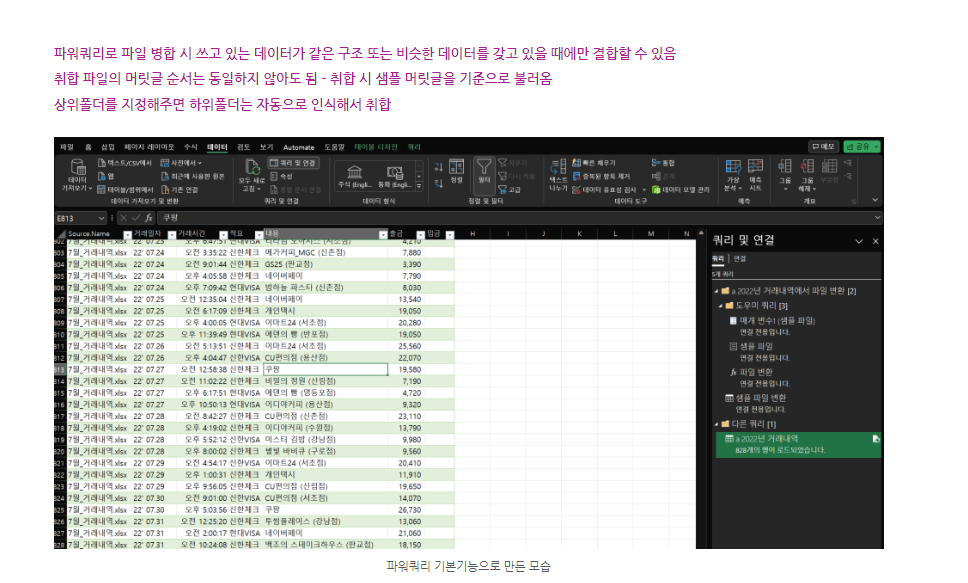
Task: Switch to the 수식 (Formulas) tab
Action: pyautogui.click(x=191, y=147)
